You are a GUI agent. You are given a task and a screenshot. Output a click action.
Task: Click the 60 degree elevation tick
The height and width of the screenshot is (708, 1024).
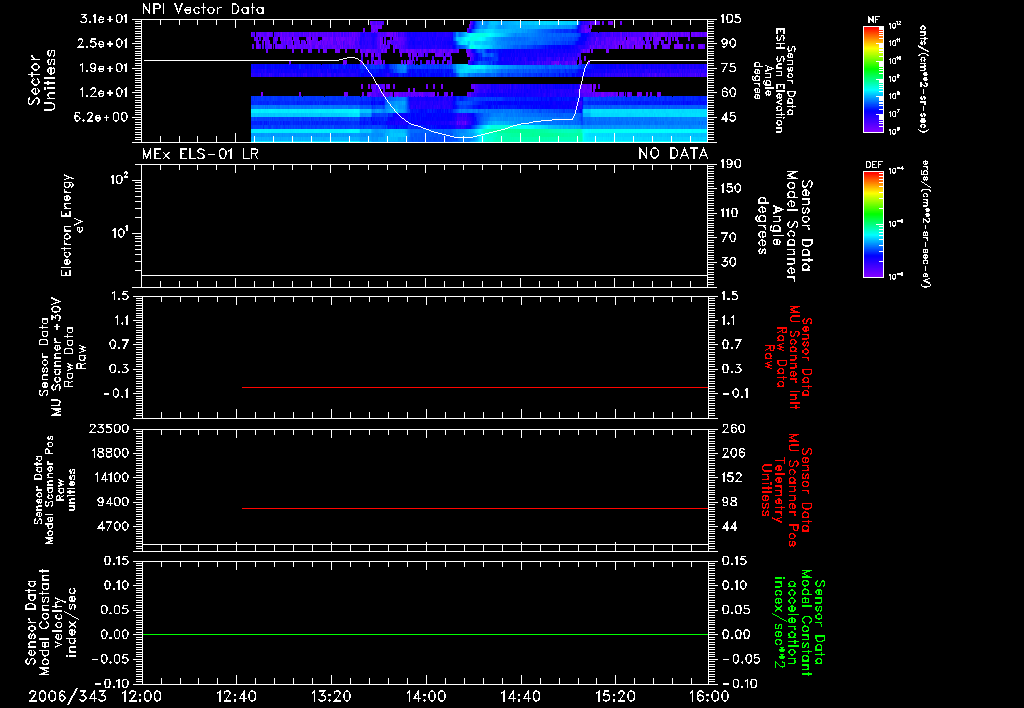[728, 93]
